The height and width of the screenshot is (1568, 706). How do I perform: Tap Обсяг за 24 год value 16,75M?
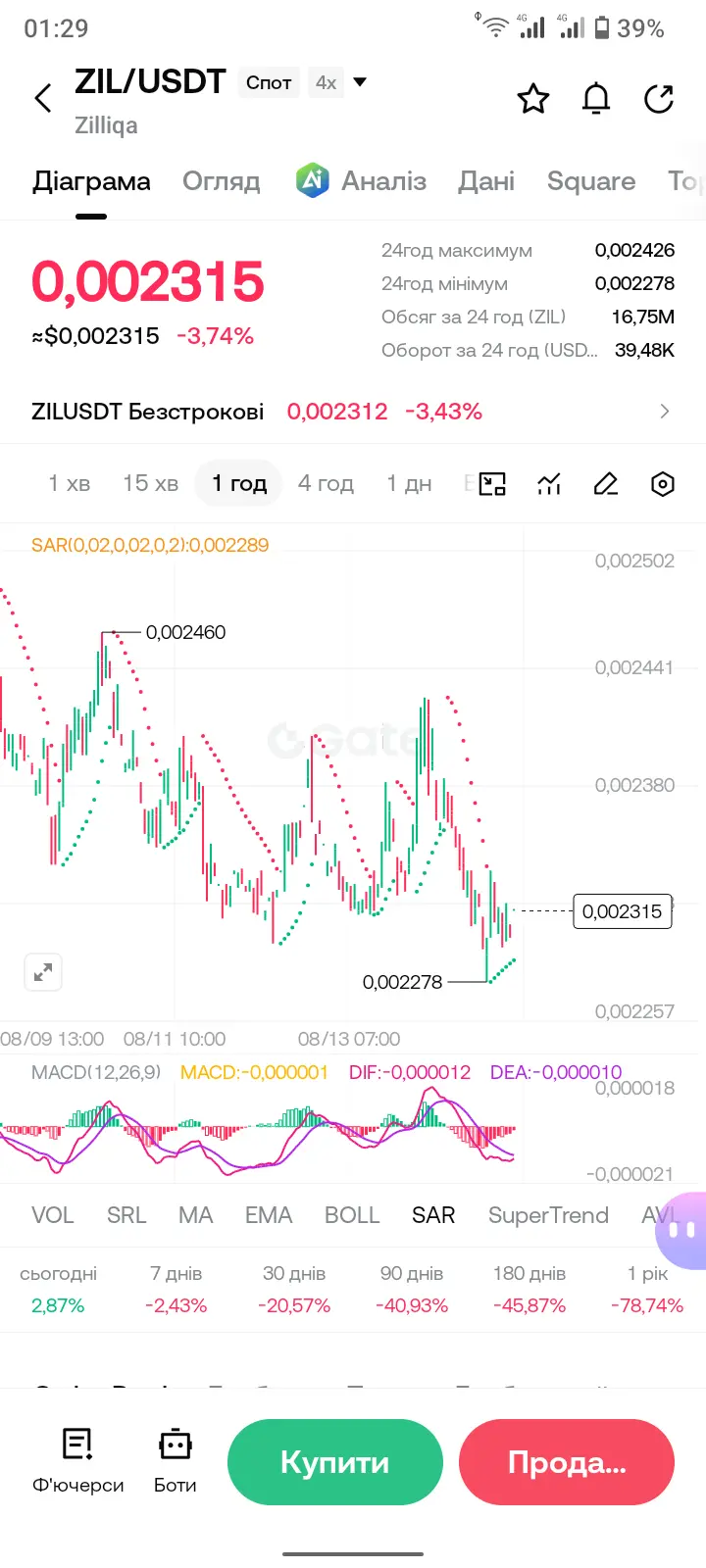(x=643, y=317)
